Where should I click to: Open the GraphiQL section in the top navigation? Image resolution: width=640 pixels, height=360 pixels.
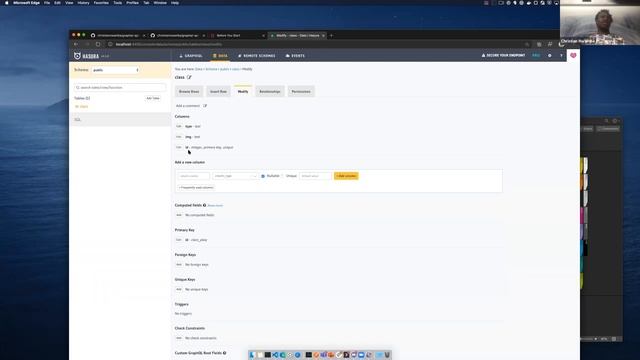191,56
